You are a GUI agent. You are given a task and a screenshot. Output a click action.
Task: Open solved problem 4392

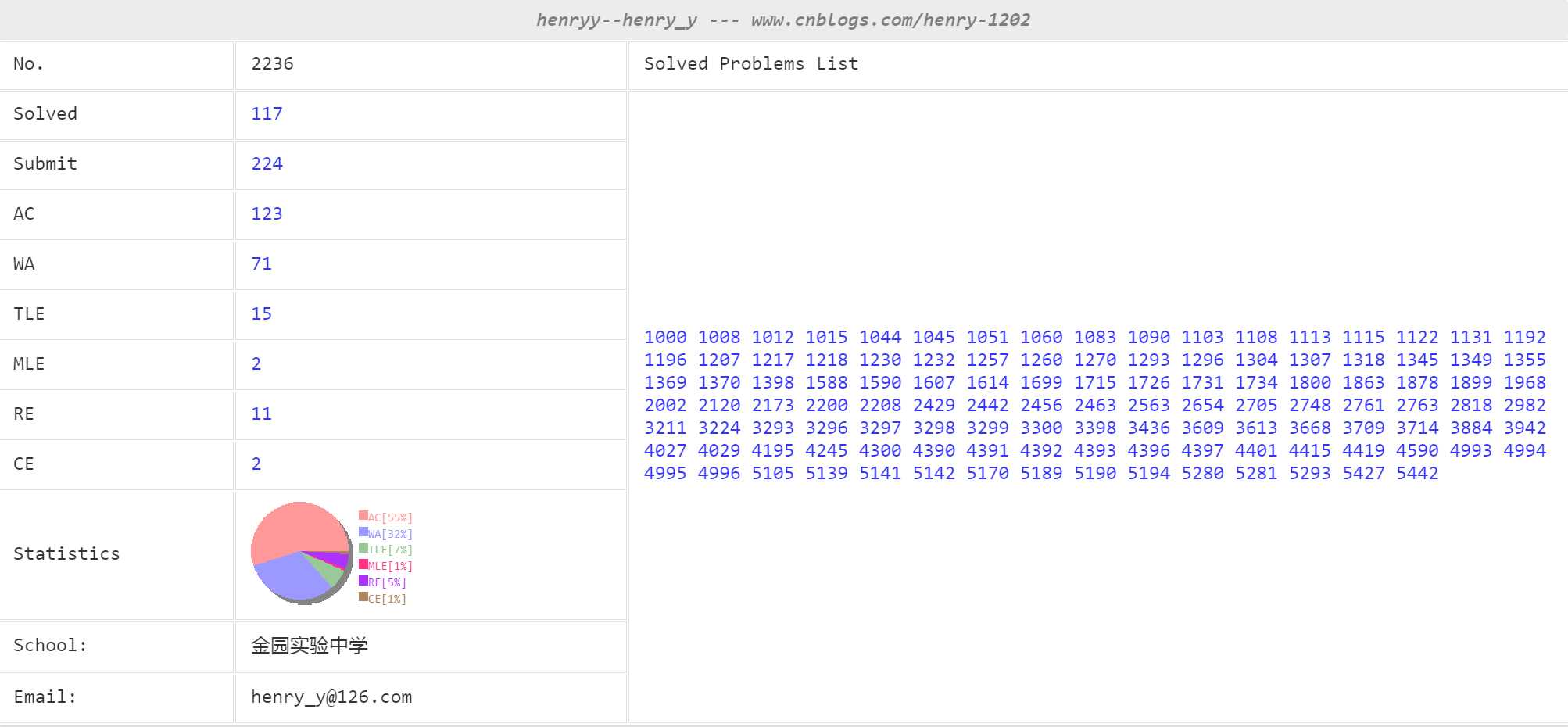coord(1041,451)
